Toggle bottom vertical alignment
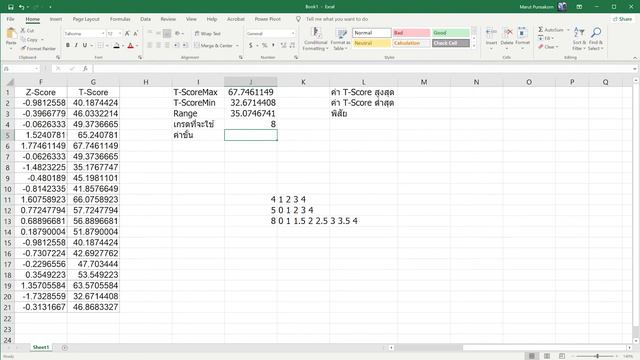Viewport: 640px width, 360px height. (167, 33)
